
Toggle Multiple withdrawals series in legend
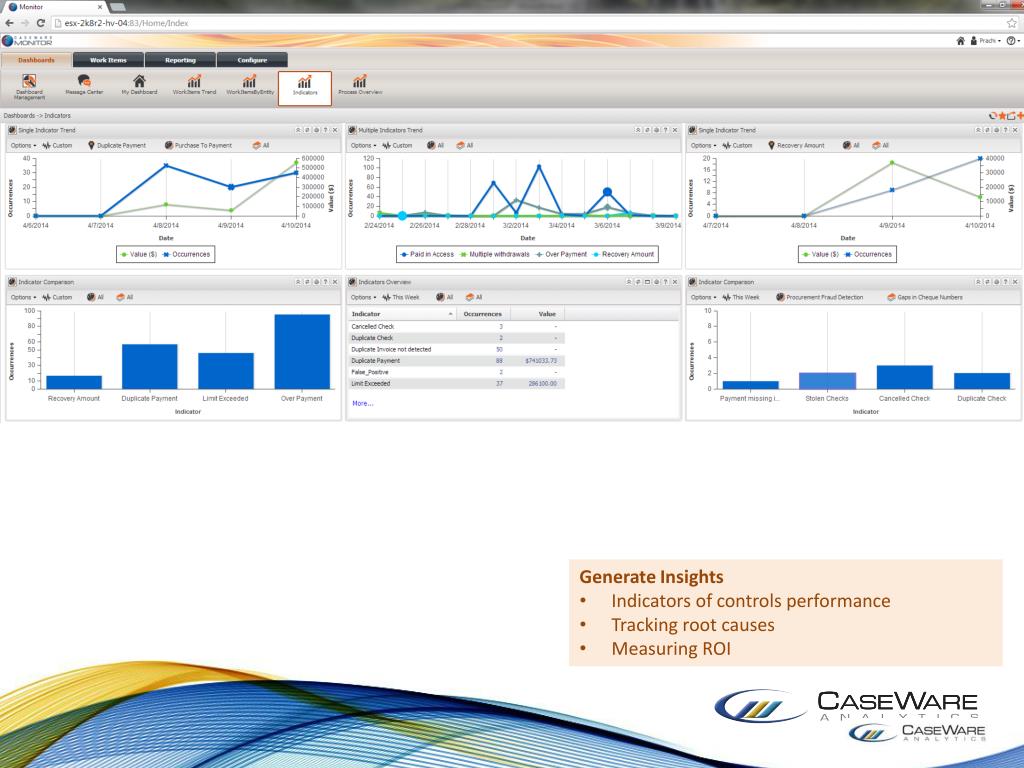(x=494, y=254)
